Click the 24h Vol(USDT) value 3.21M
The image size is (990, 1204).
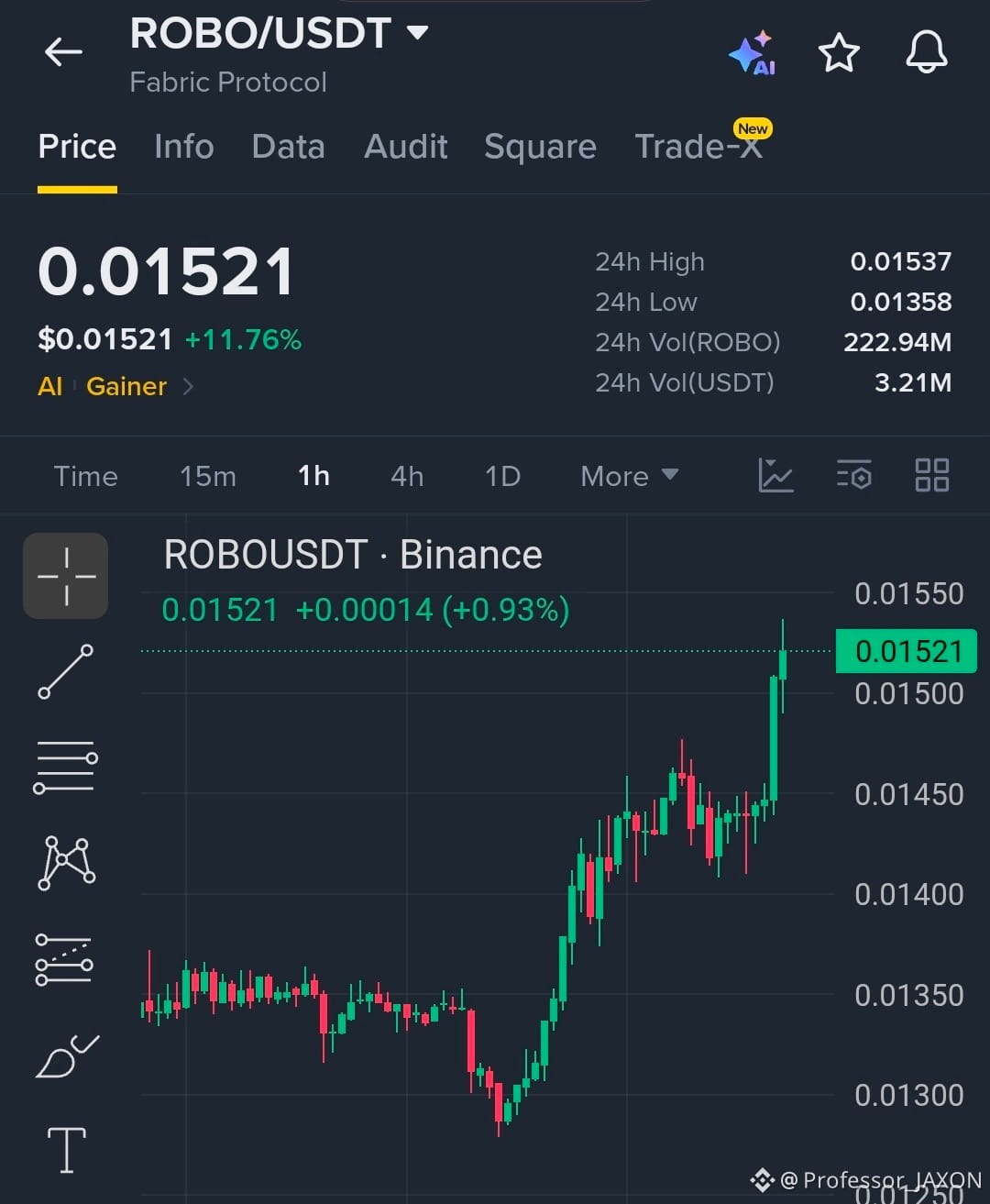[x=913, y=382]
